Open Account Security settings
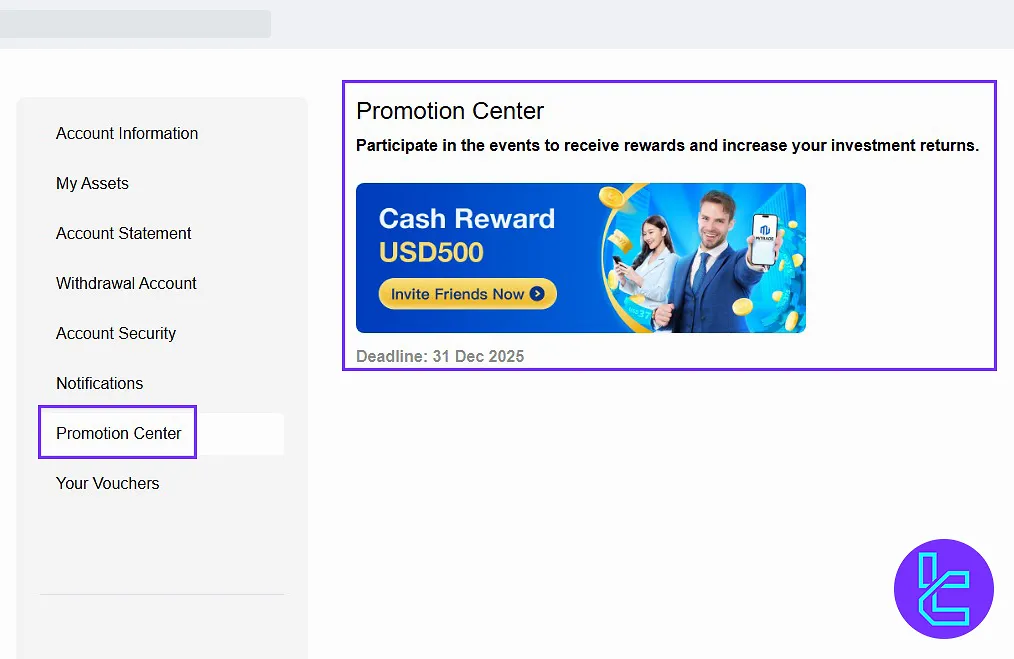Screen dimensions: 1014x659 coord(116,333)
